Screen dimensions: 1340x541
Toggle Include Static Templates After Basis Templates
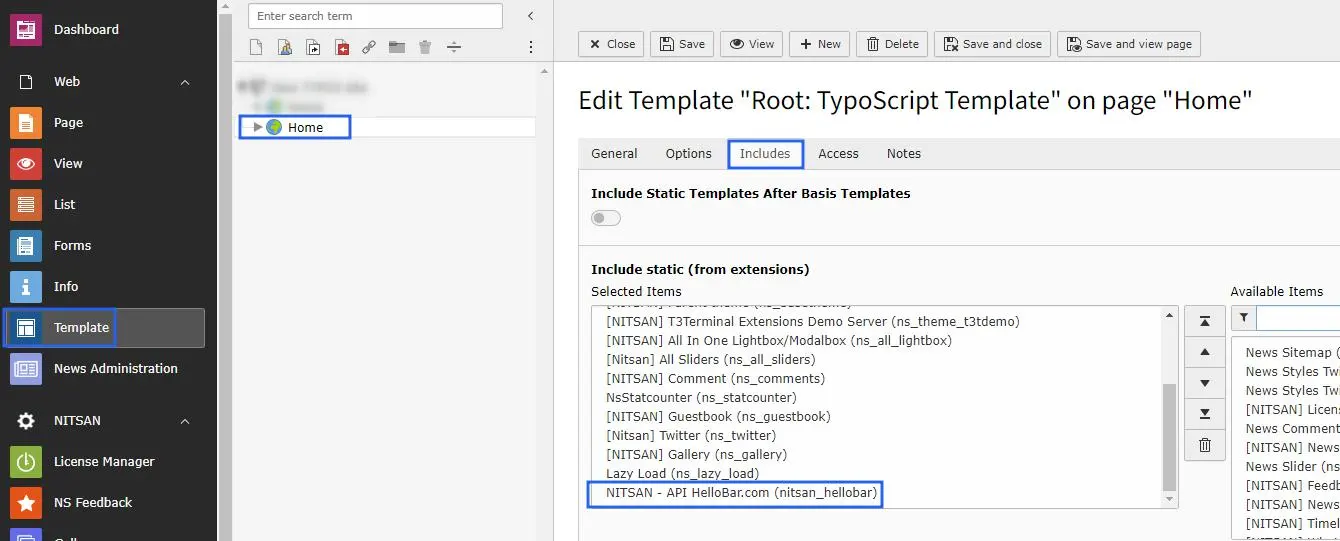pyautogui.click(x=606, y=218)
